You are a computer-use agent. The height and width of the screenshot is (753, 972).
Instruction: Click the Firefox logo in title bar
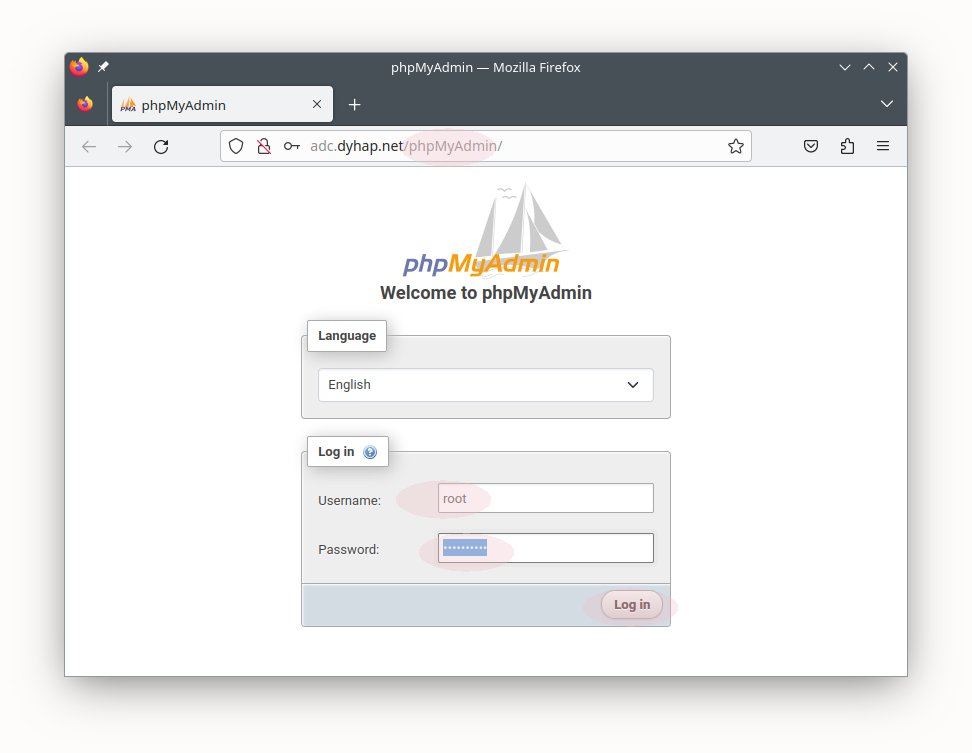point(79,66)
